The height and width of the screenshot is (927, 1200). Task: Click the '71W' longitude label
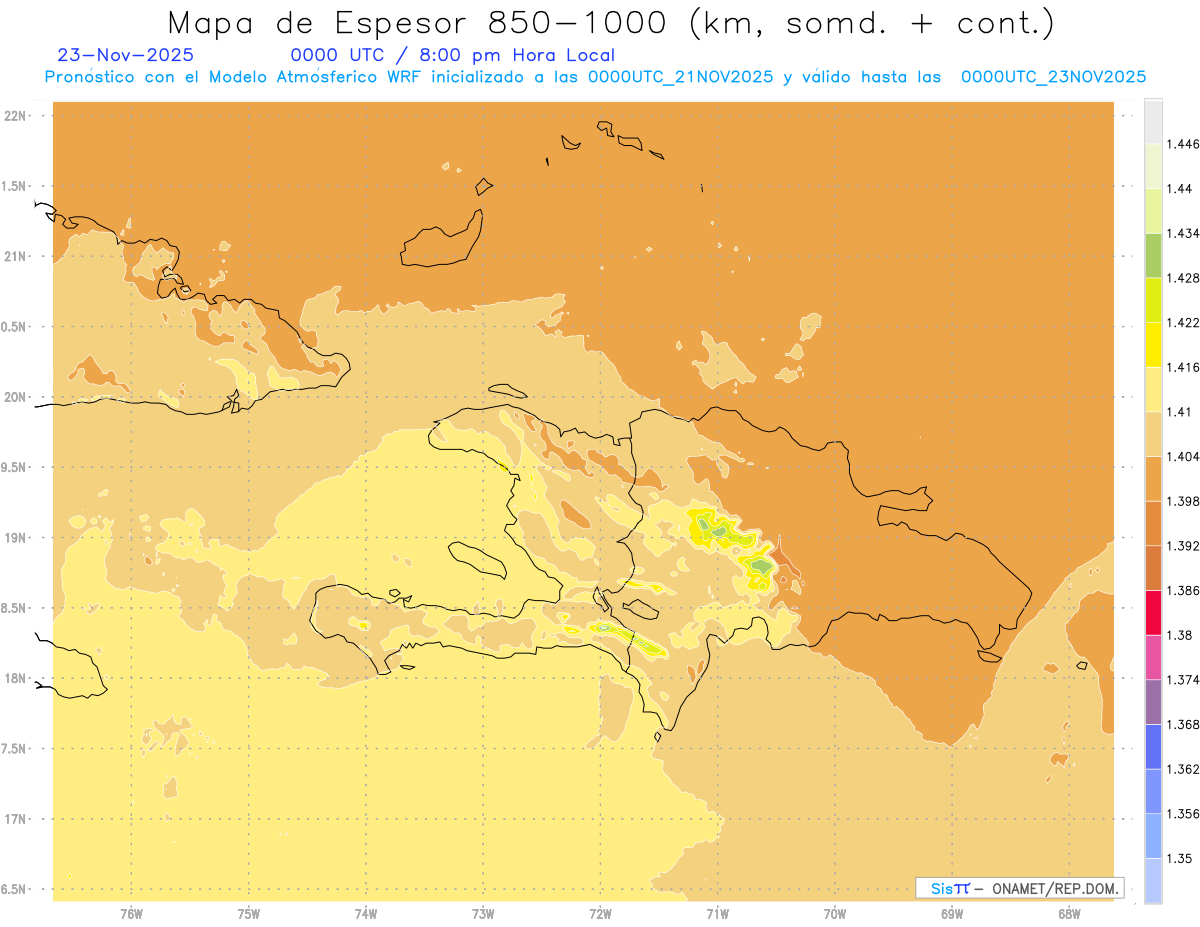coord(717,913)
